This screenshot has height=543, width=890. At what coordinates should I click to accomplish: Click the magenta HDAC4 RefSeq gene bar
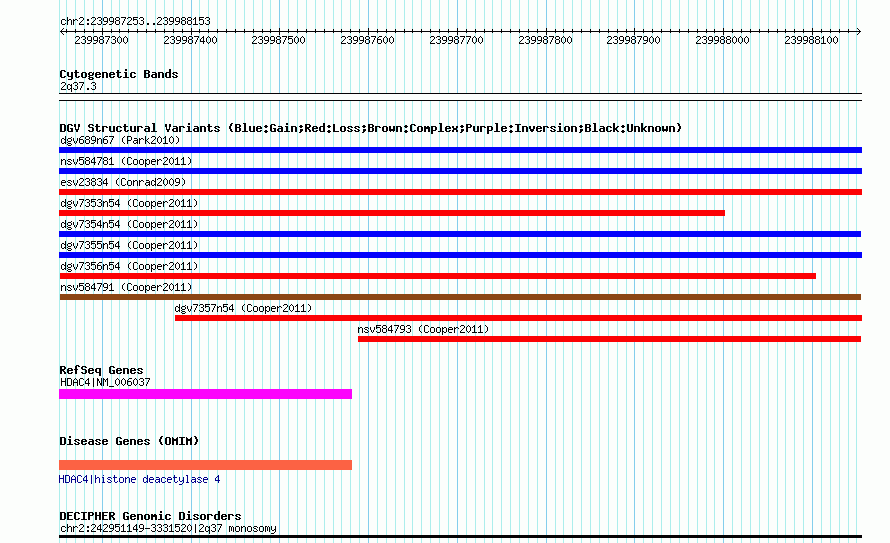[205, 394]
